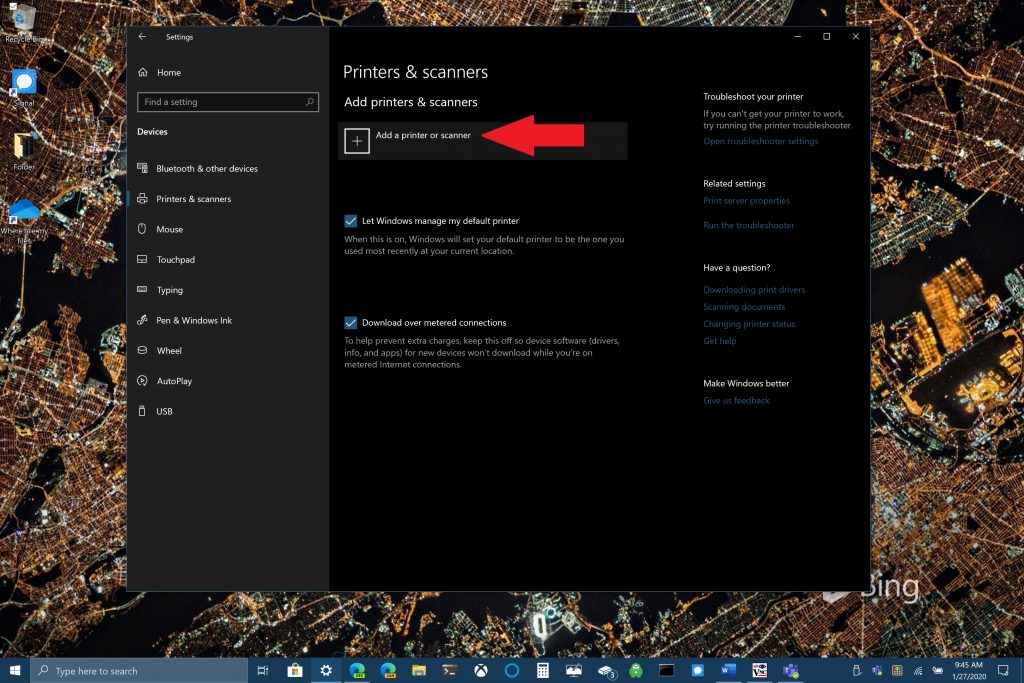Open Downloading print drivers help link
The width and height of the screenshot is (1024, 683).
point(754,290)
